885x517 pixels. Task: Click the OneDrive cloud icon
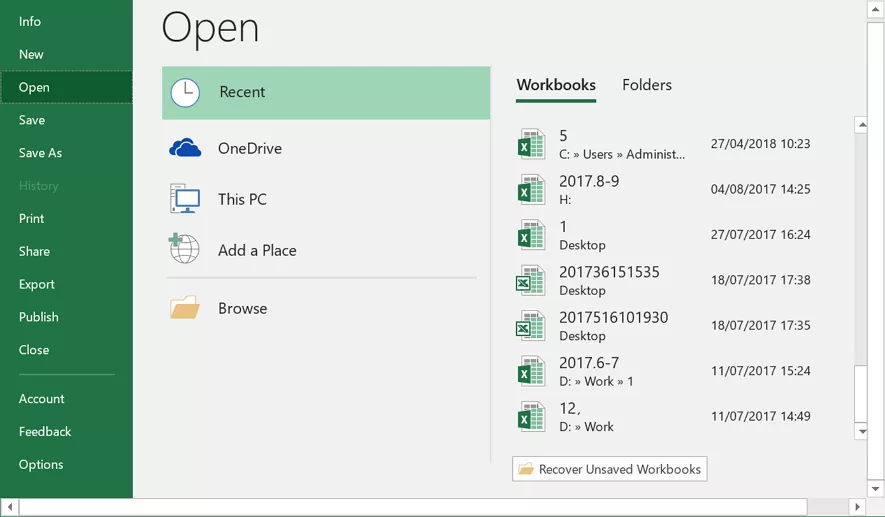[x=185, y=149]
